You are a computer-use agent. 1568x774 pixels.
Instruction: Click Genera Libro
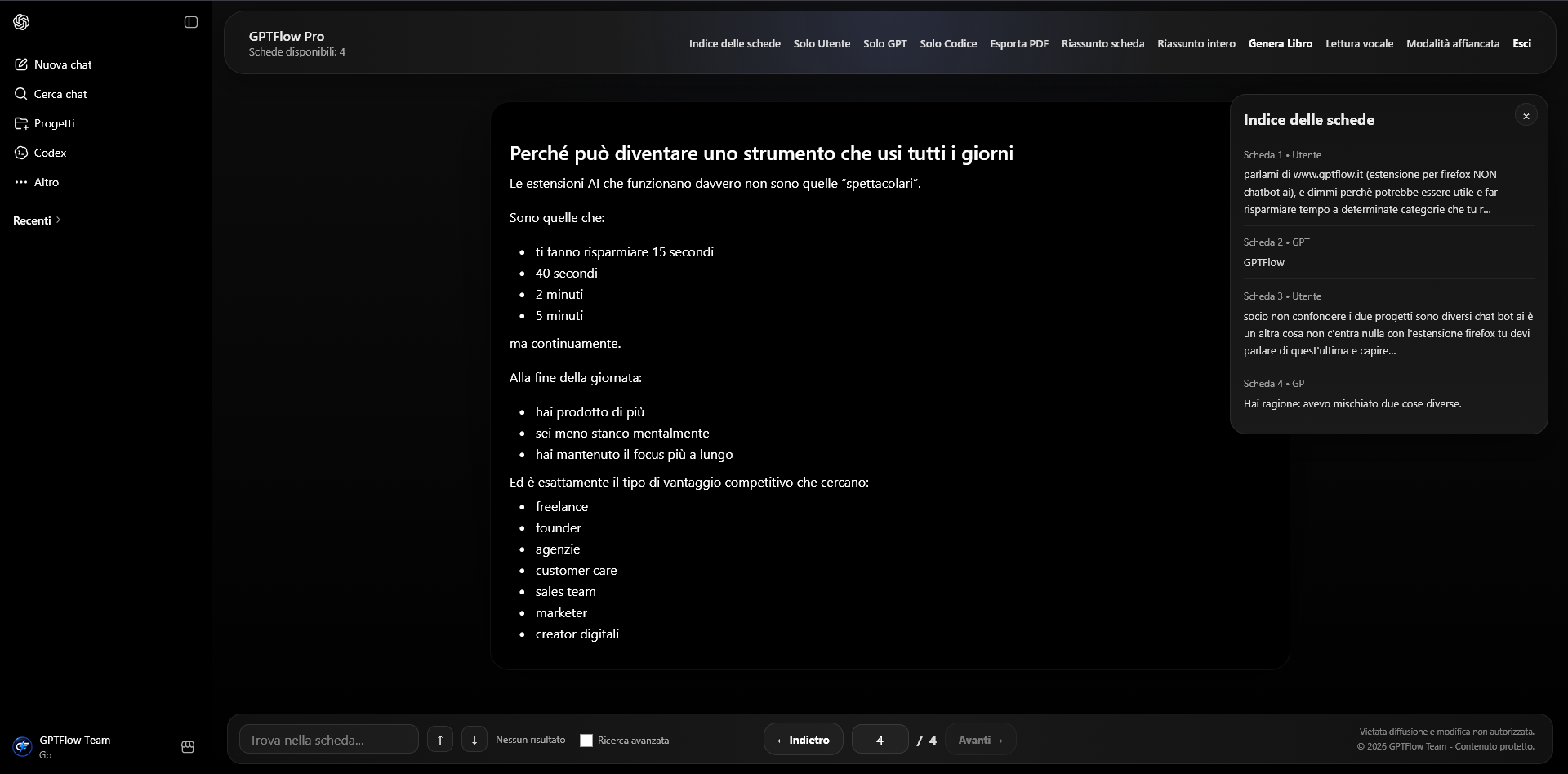[x=1280, y=43]
